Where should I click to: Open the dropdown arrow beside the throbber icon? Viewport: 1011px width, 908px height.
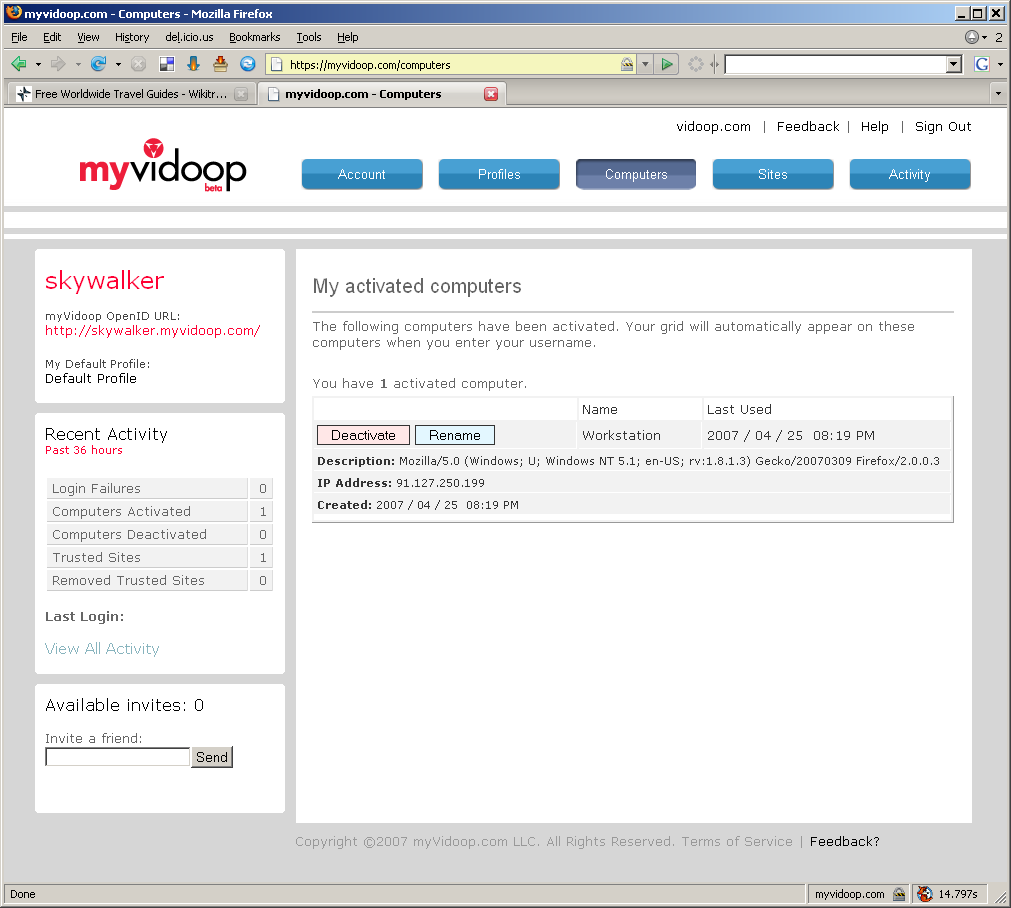pyautogui.click(x=984, y=37)
